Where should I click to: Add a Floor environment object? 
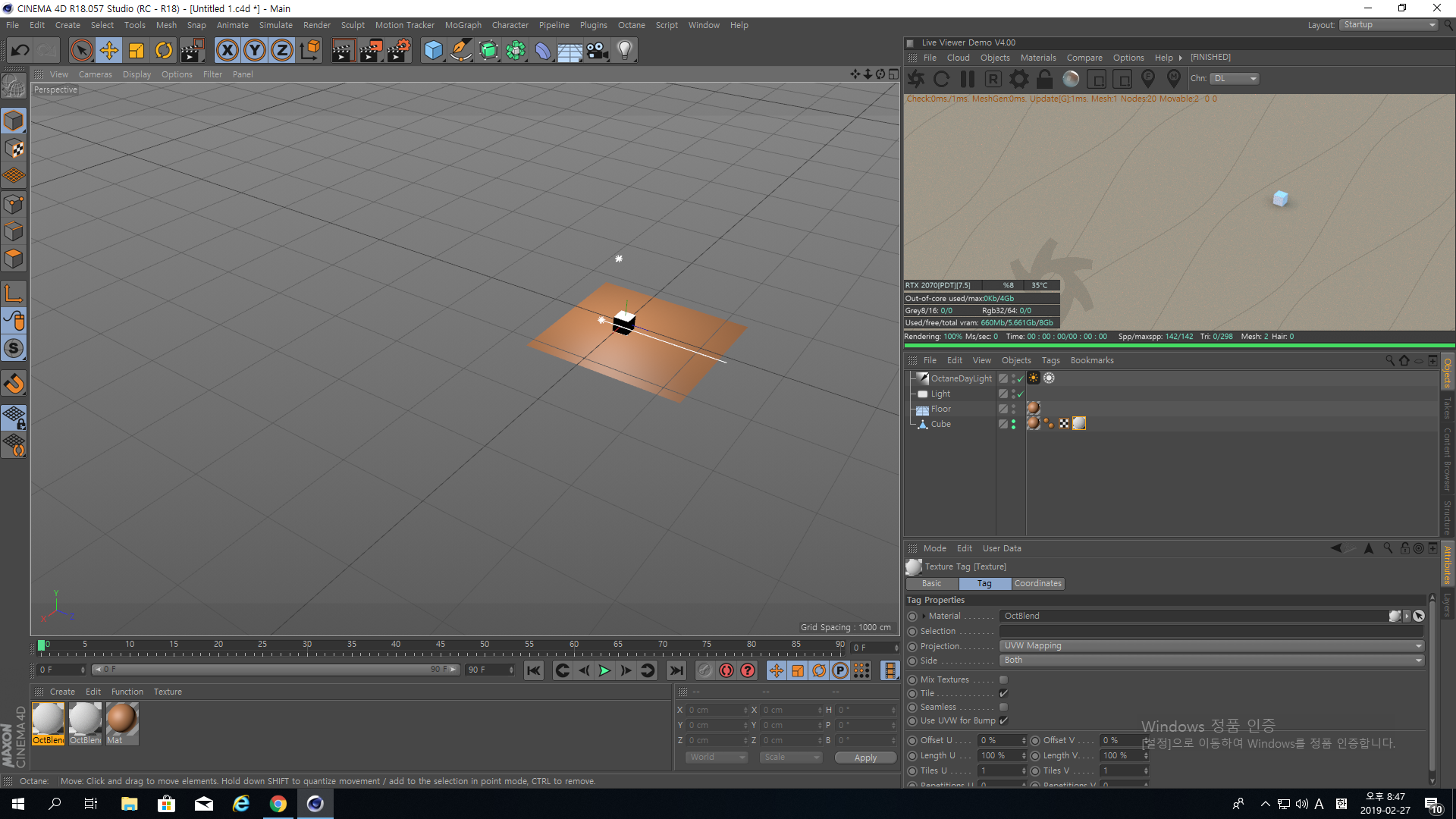tap(570, 51)
